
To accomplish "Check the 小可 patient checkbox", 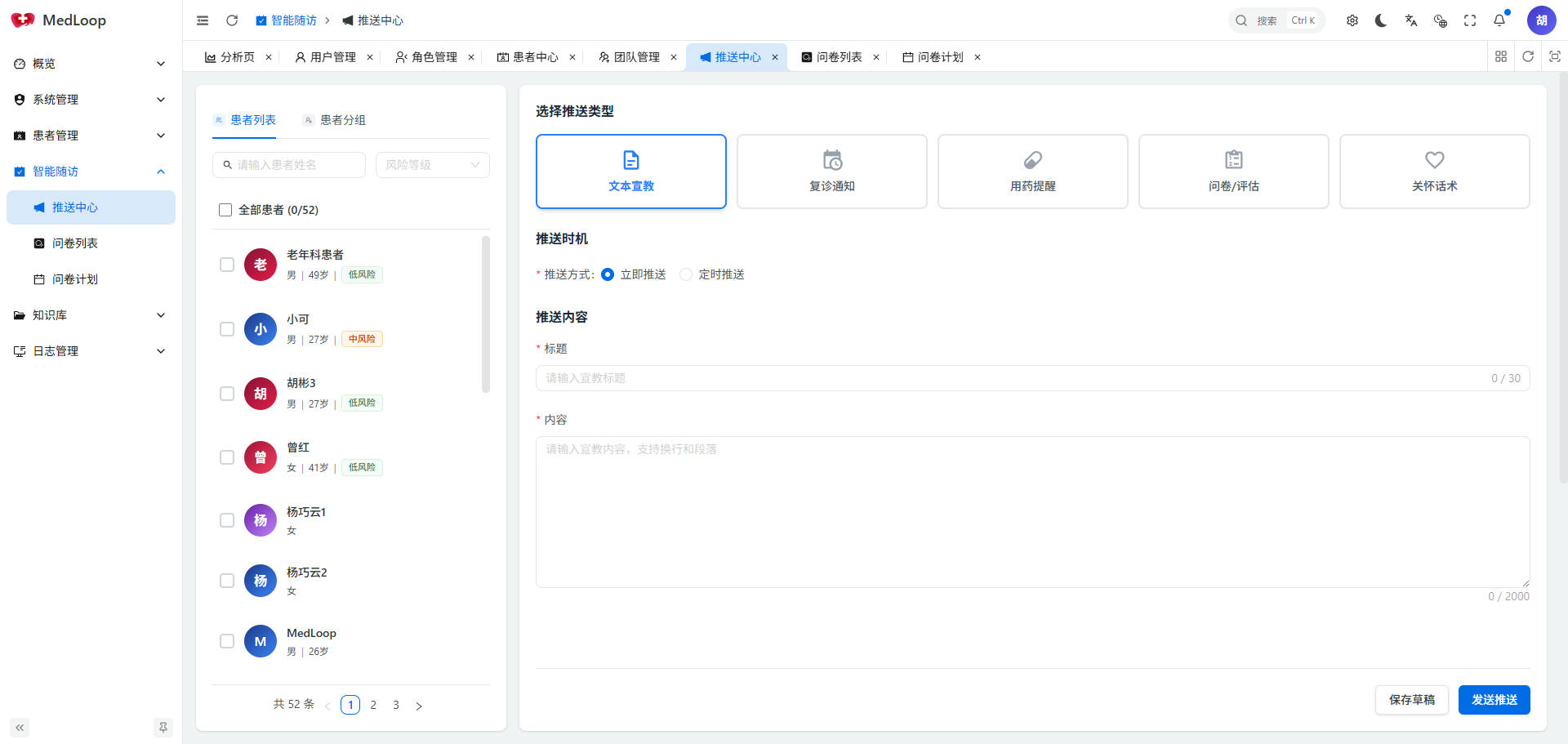I will 227,329.
